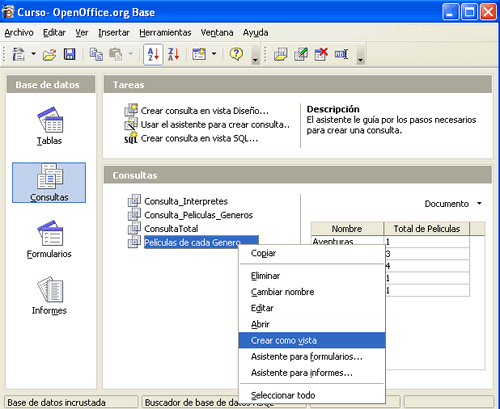Open the Archivo menu
This screenshot has width=500, height=409.
(19, 33)
